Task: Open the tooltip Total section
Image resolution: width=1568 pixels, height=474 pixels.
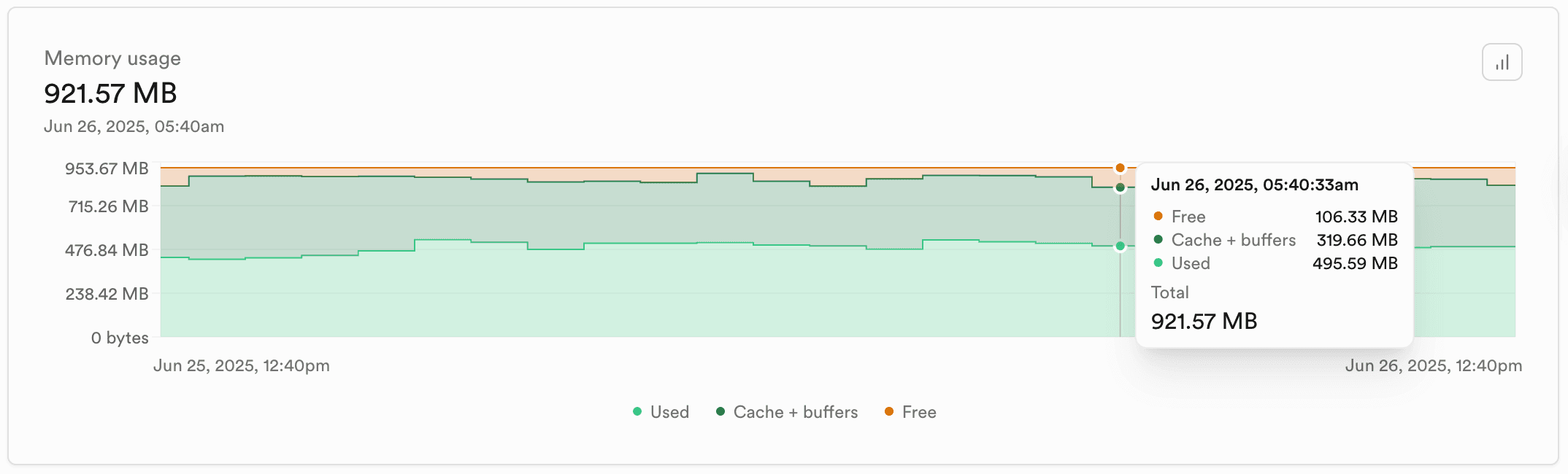Action: coord(1170,292)
